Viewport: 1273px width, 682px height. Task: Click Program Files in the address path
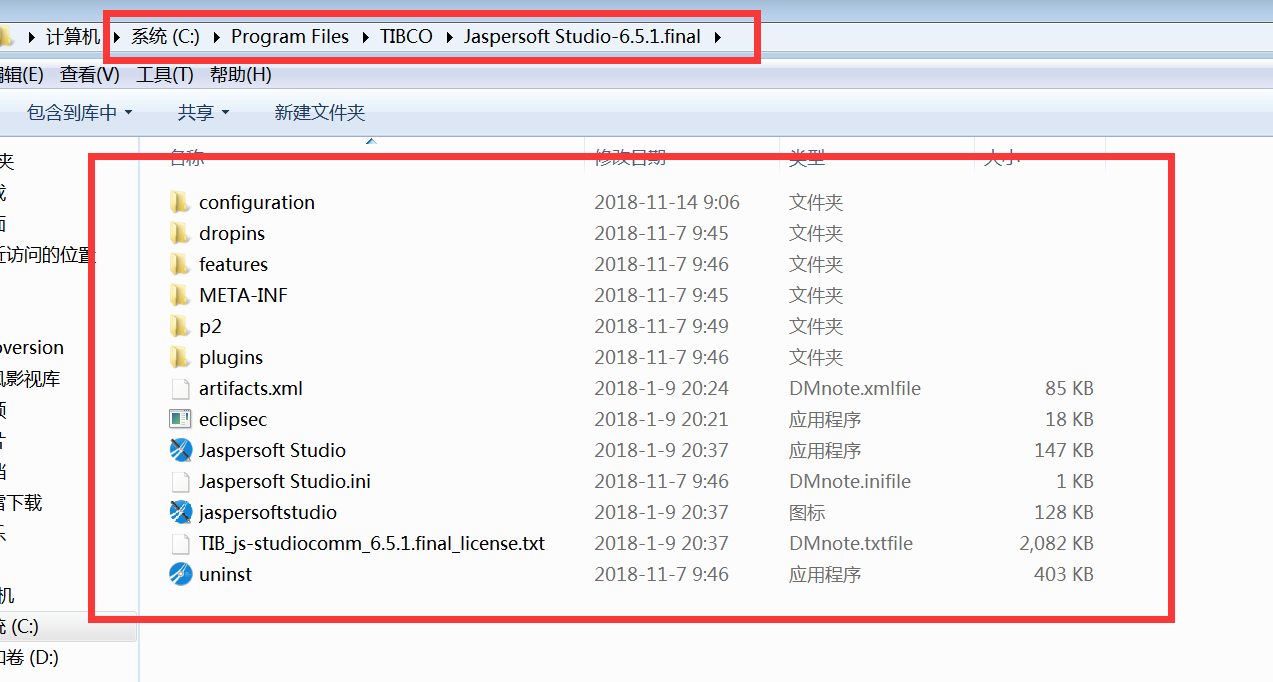coord(290,37)
